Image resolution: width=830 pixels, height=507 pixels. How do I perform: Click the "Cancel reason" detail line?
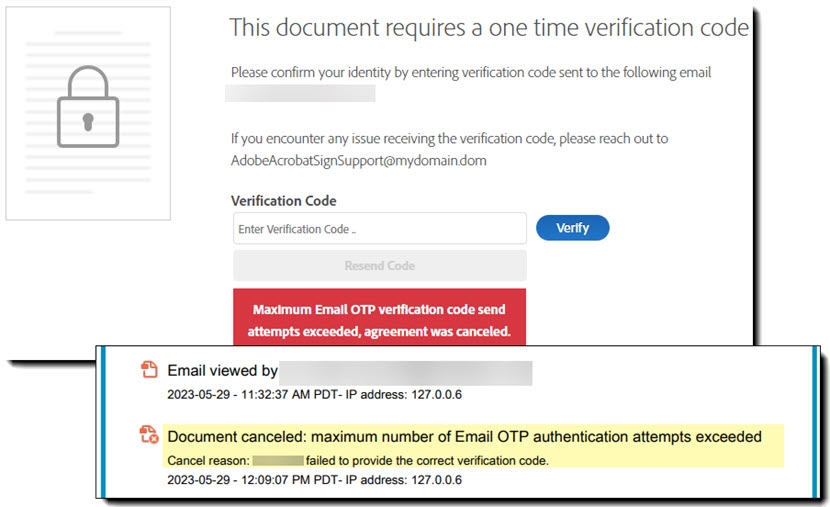358,459
